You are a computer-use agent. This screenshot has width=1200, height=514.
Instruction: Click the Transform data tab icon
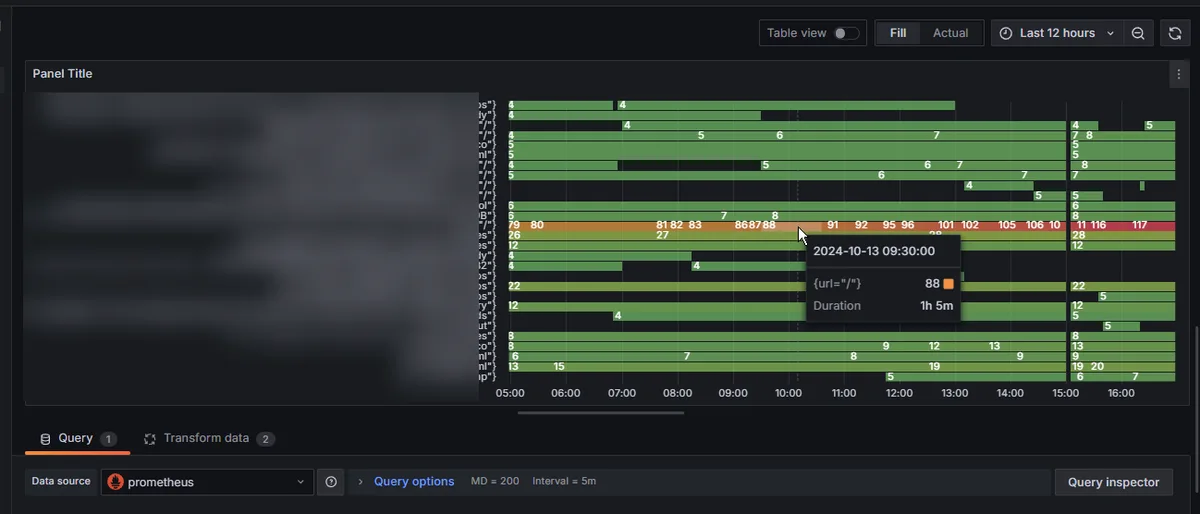tap(150, 439)
